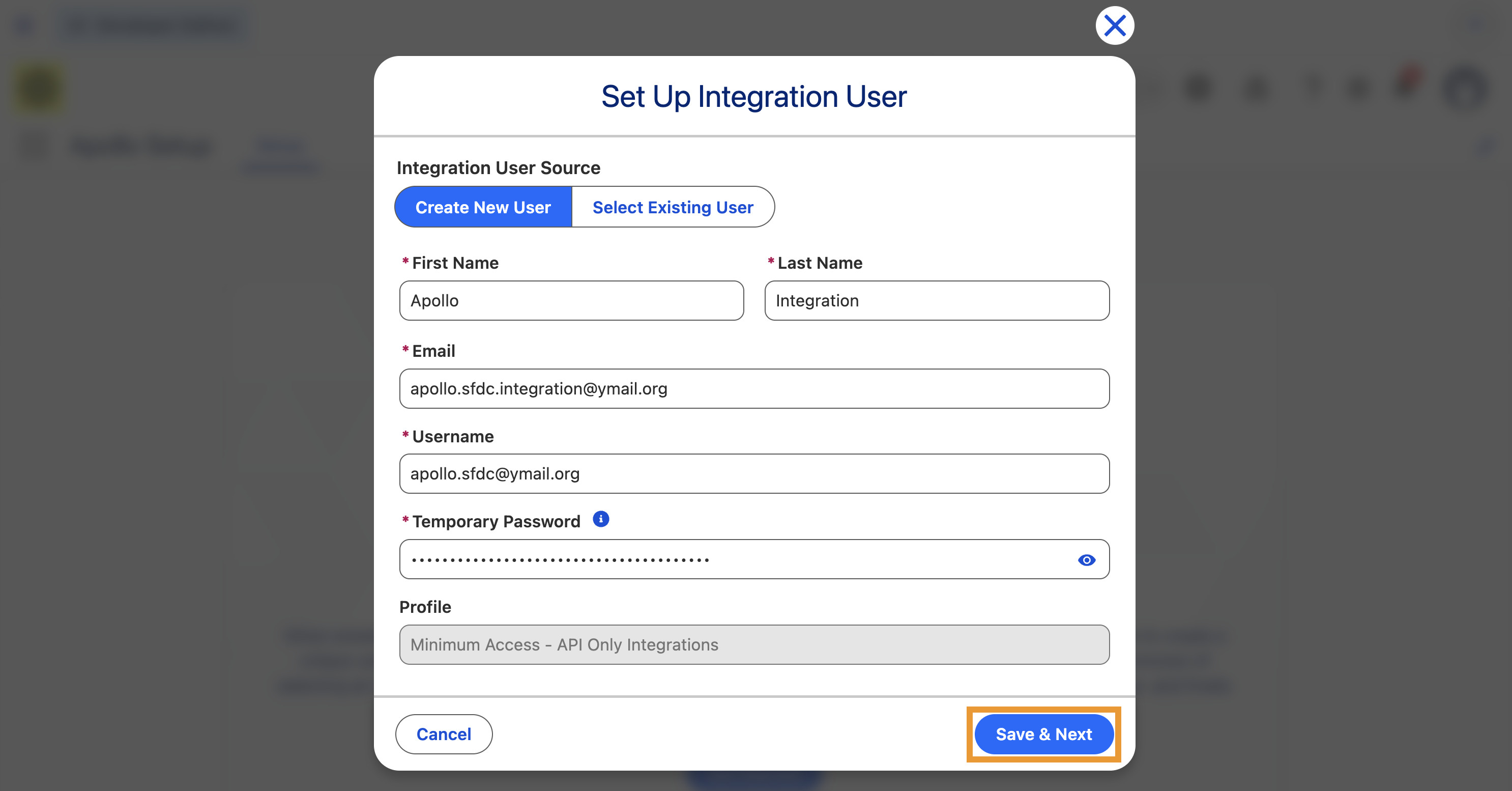
Task: Focus the First Name field containing Apollo
Action: coord(572,301)
